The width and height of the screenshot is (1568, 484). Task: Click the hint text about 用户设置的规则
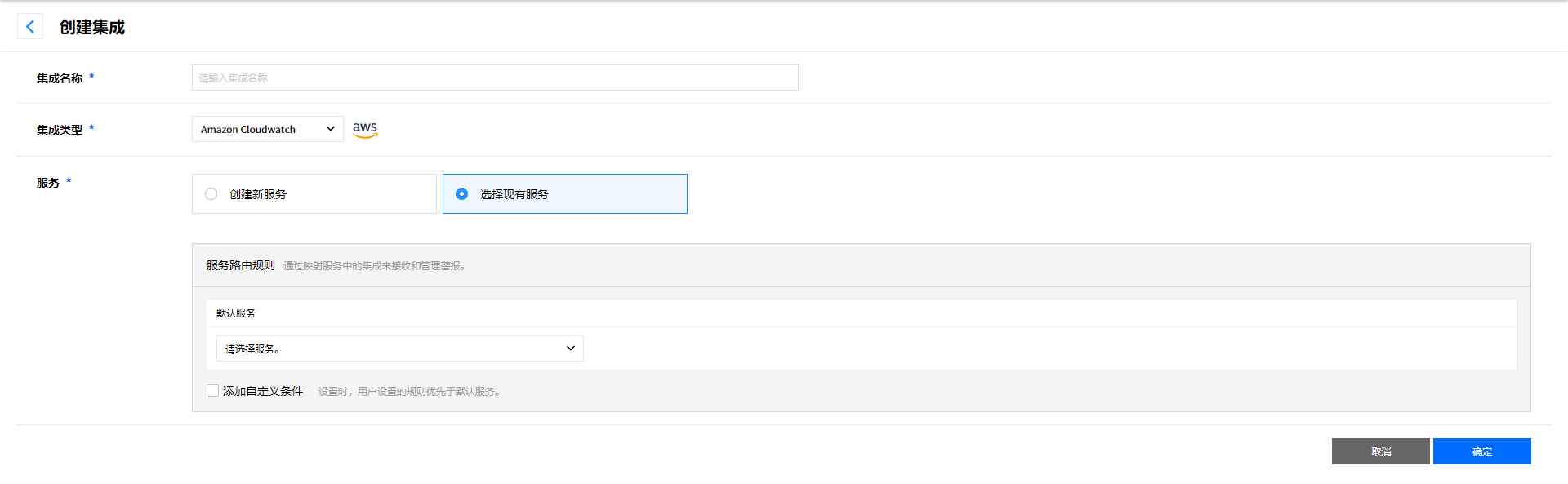point(408,392)
